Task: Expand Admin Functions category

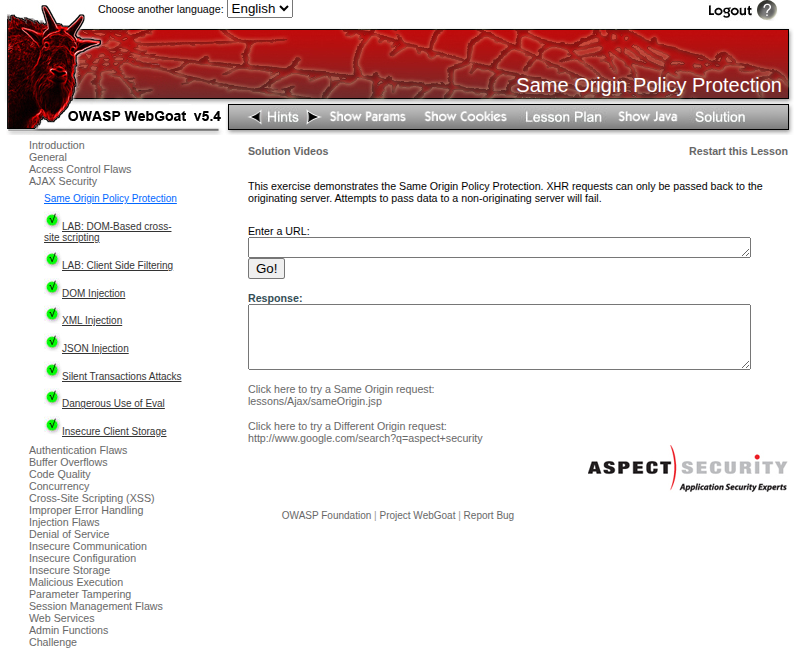Action: tap(69, 630)
